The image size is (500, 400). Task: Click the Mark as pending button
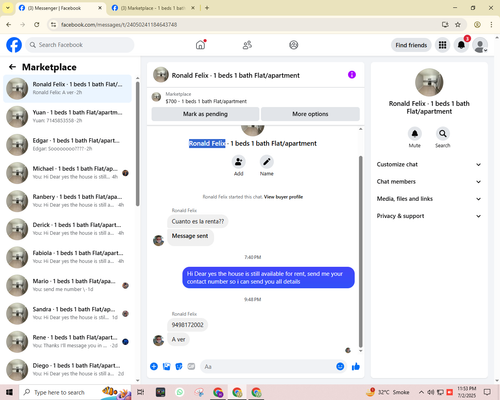pos(205,114)
